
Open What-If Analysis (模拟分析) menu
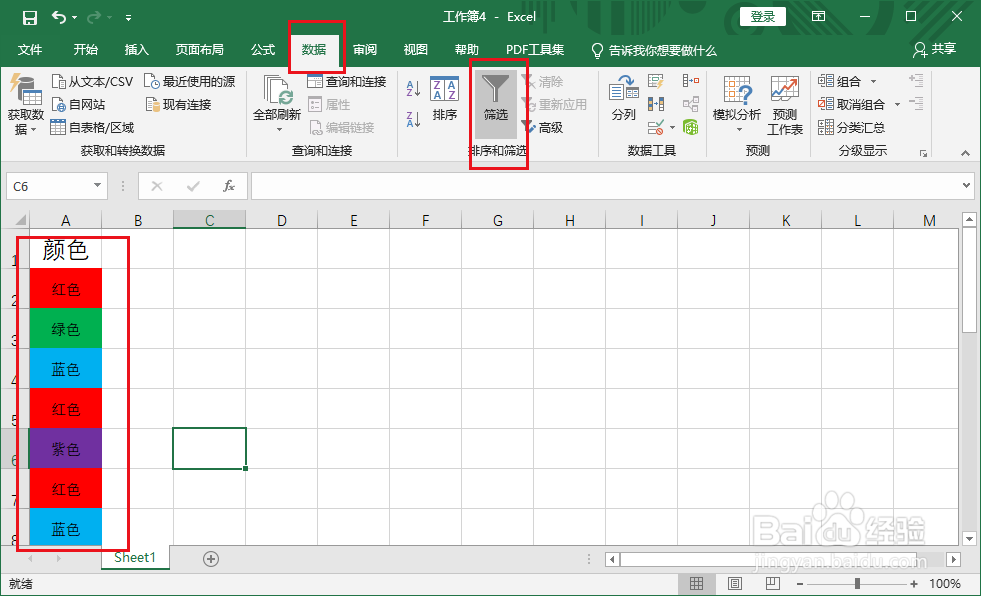point(737,104)
